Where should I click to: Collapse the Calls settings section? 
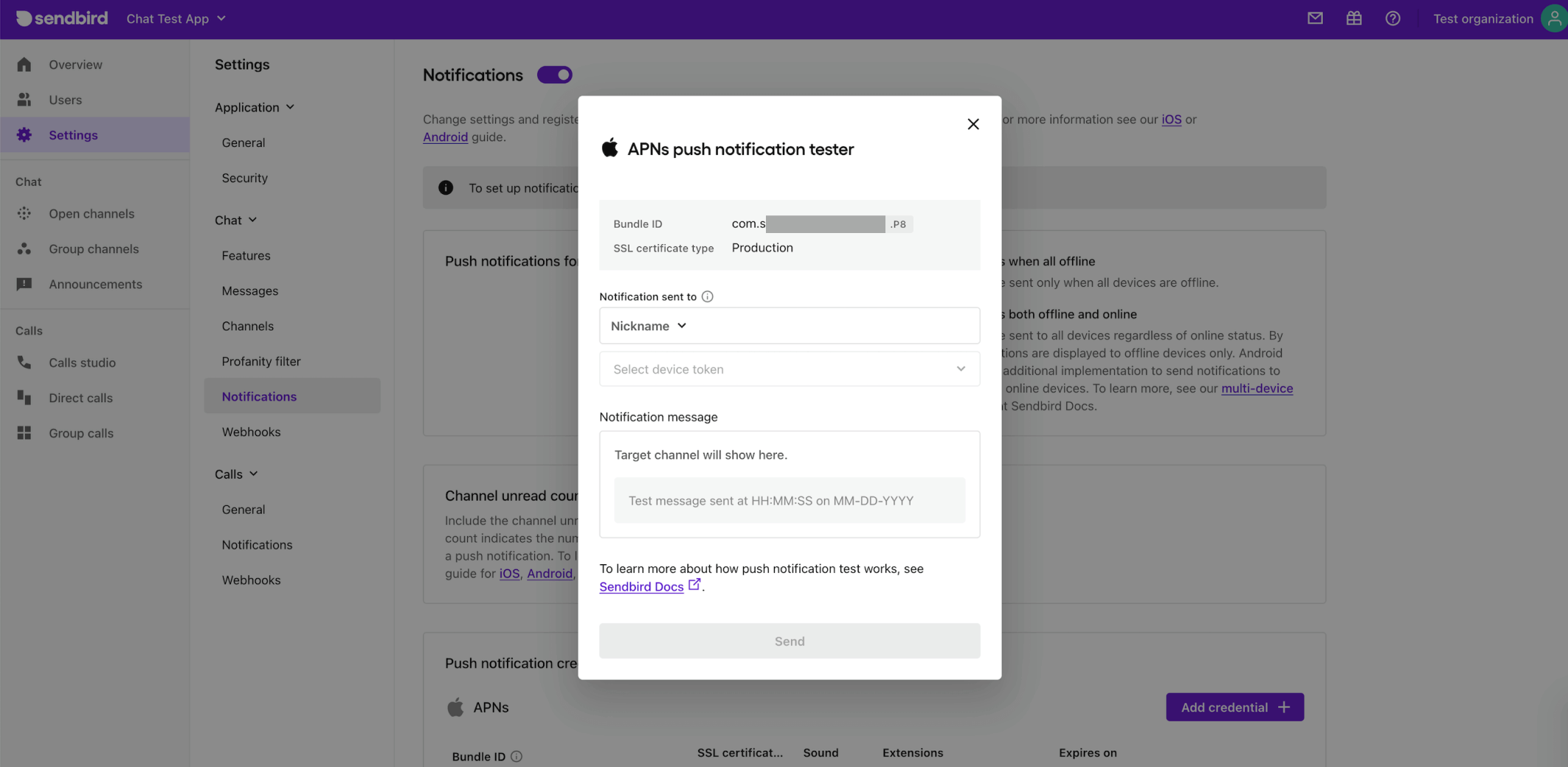pyautogui.click(x=236, y=473)
